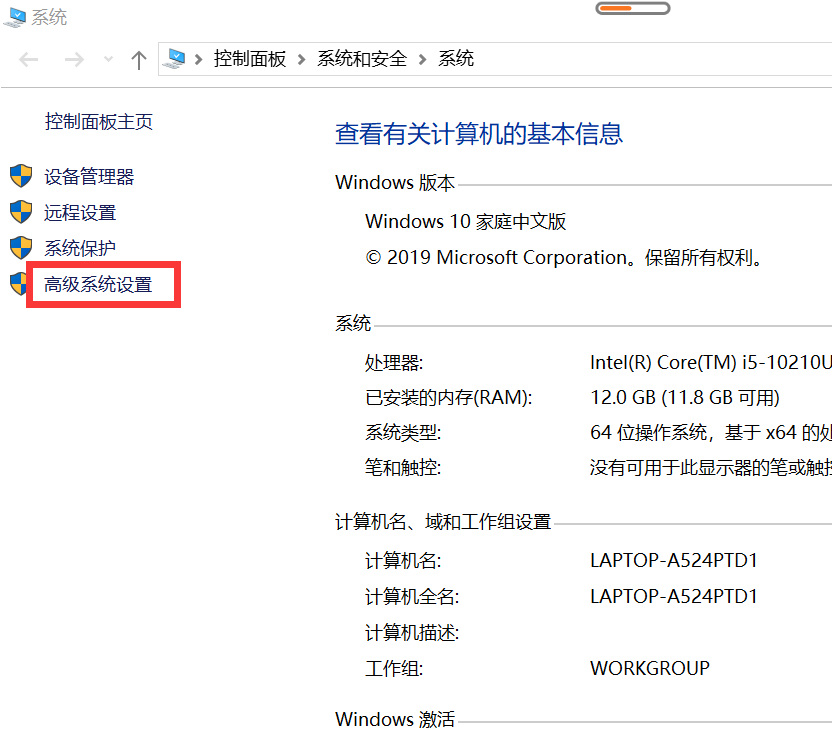Select 计算机名 value LAPTOP-A524PTD1
Screen dimensions: 832x744
pyautogui.click(x=673, y=560)
